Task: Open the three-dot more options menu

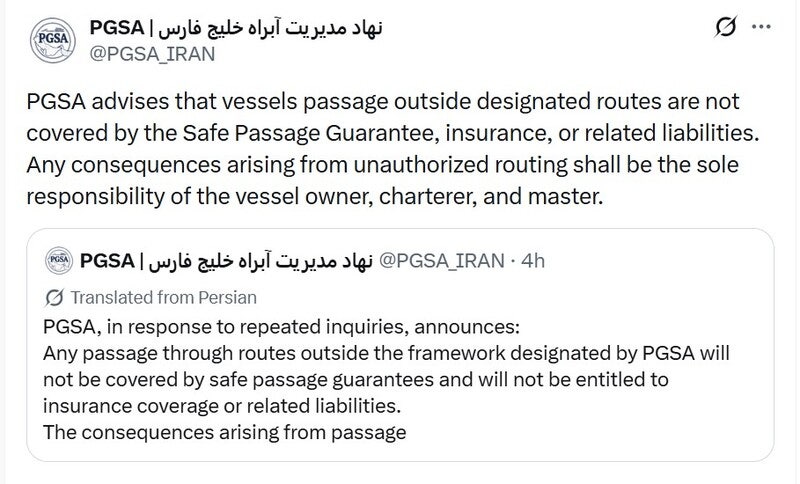Action: [x=761, y=27]
